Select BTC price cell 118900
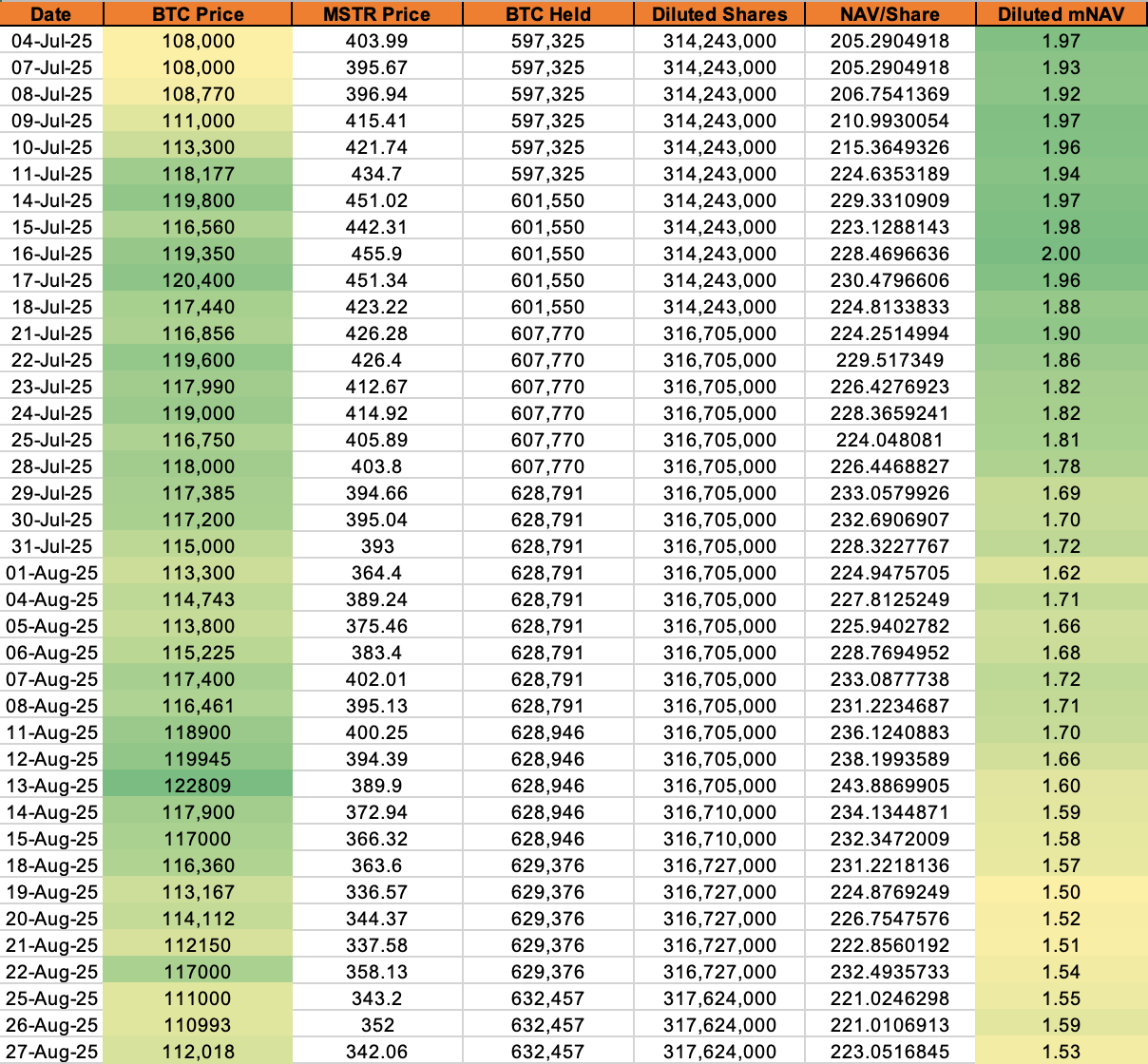Screen dimensions: 1148x1064 coord(198,732)
